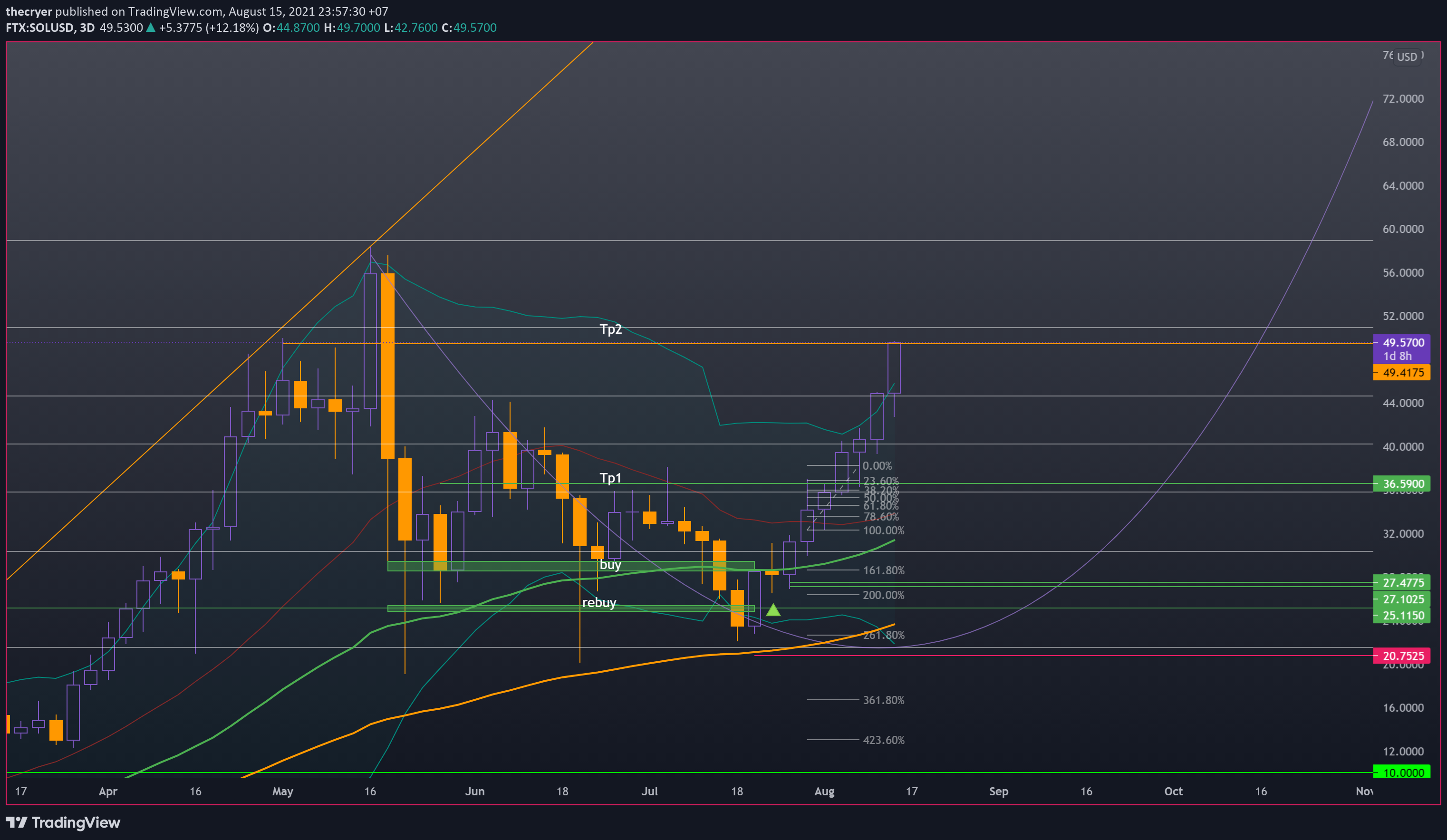Click the 361.80% Fibonacci level label

coord(884,700)
